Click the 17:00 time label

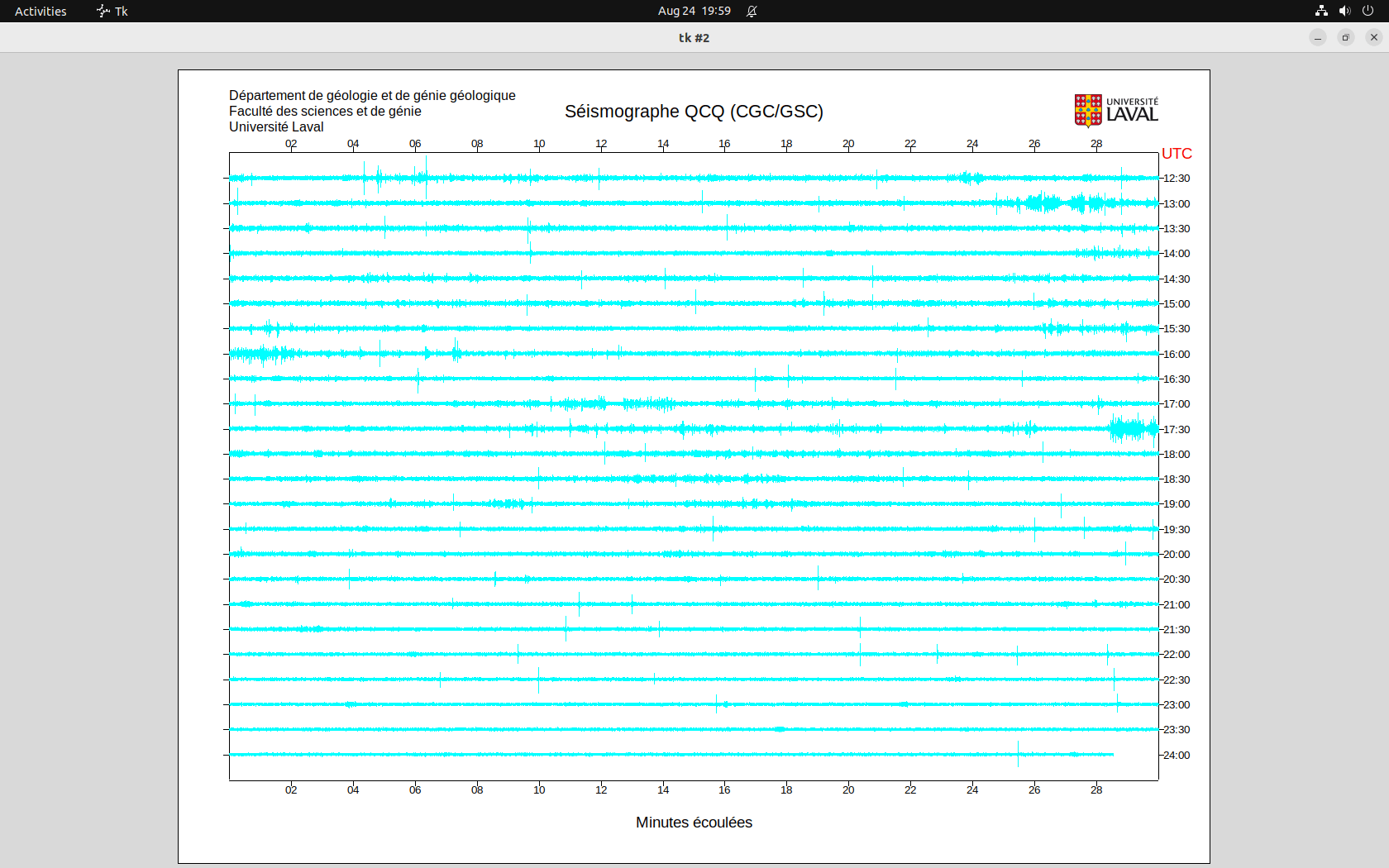1177,404
